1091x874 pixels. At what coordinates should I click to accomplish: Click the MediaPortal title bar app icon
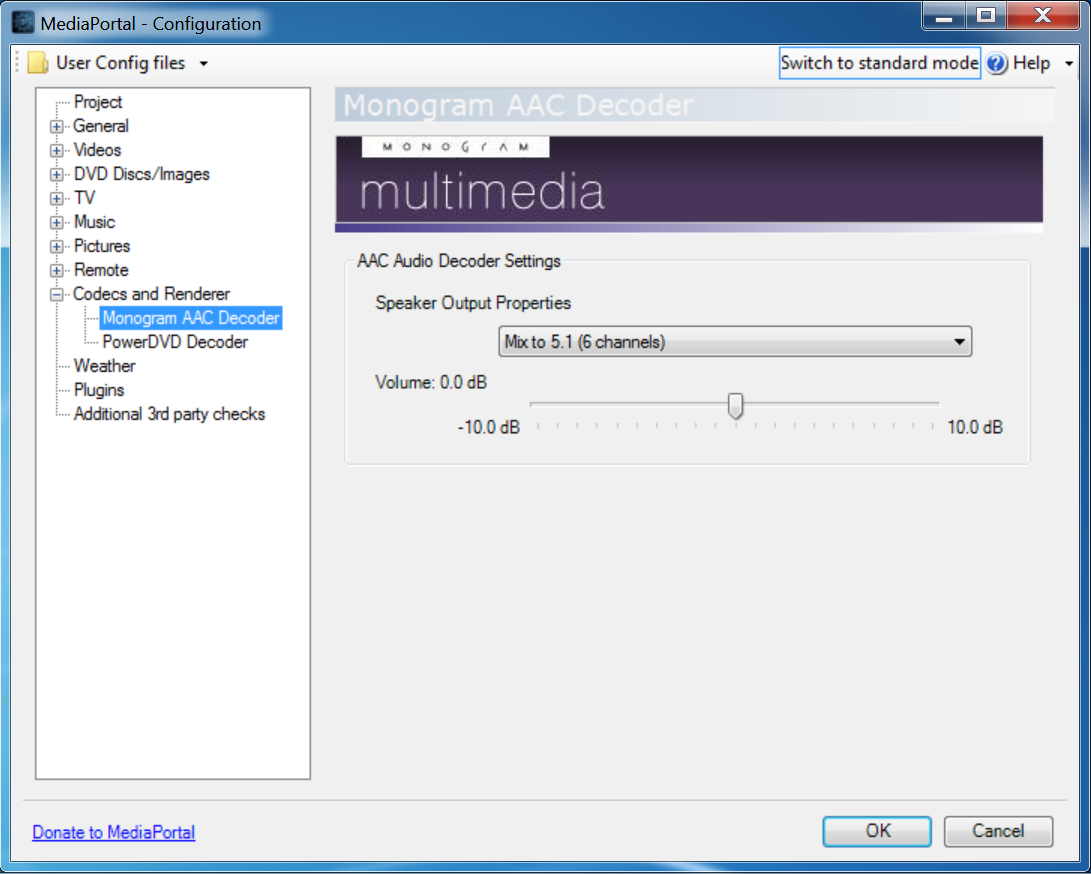pyautogui.click(x=23, y=22)
